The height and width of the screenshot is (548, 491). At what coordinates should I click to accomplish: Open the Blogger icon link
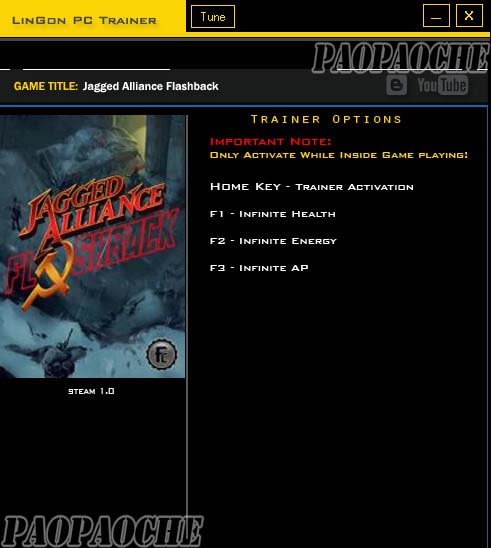click(x=397, y=85)
